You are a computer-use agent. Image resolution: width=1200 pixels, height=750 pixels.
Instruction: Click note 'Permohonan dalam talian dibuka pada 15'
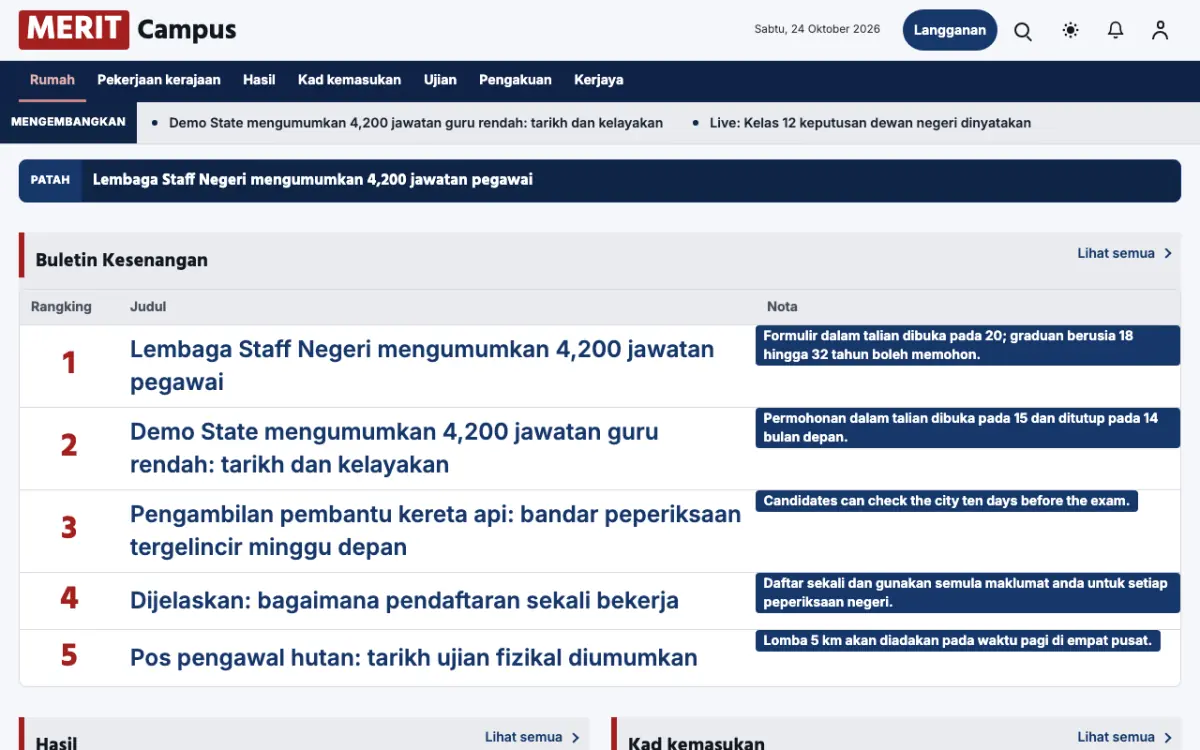967,428
